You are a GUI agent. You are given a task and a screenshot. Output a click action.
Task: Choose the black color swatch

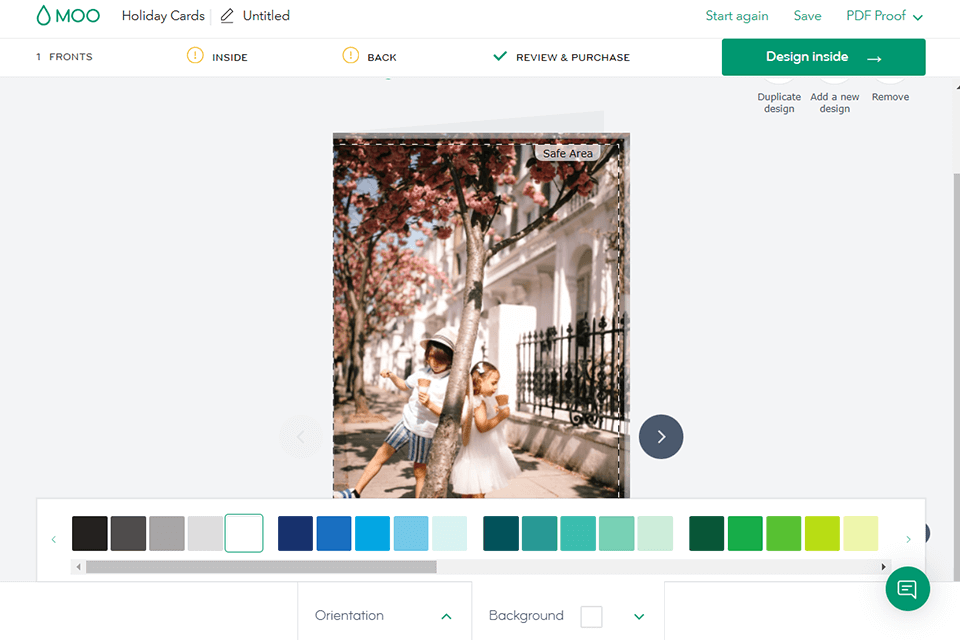coord(89,533)
